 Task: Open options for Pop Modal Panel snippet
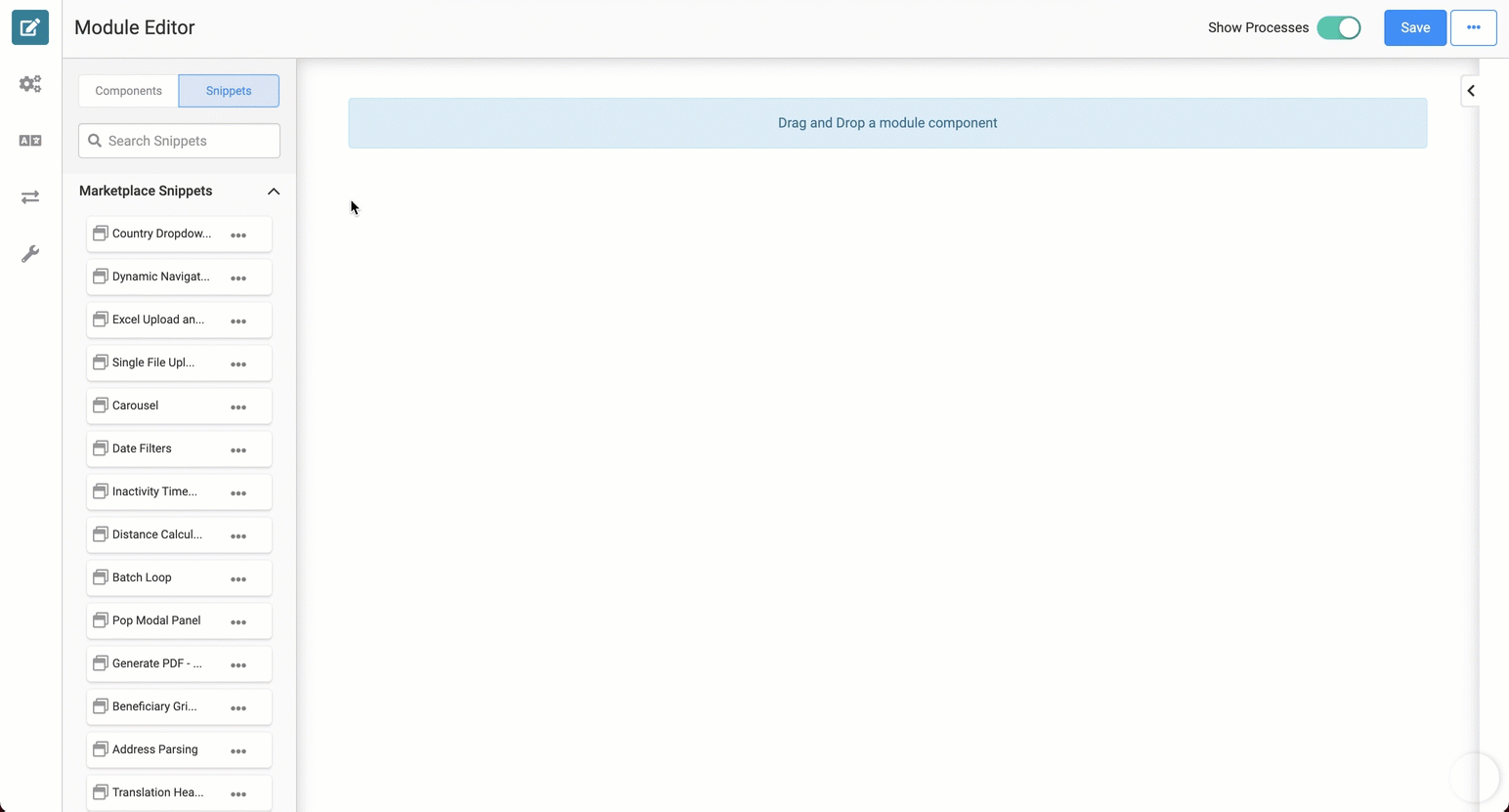click(x=238, y=622)
